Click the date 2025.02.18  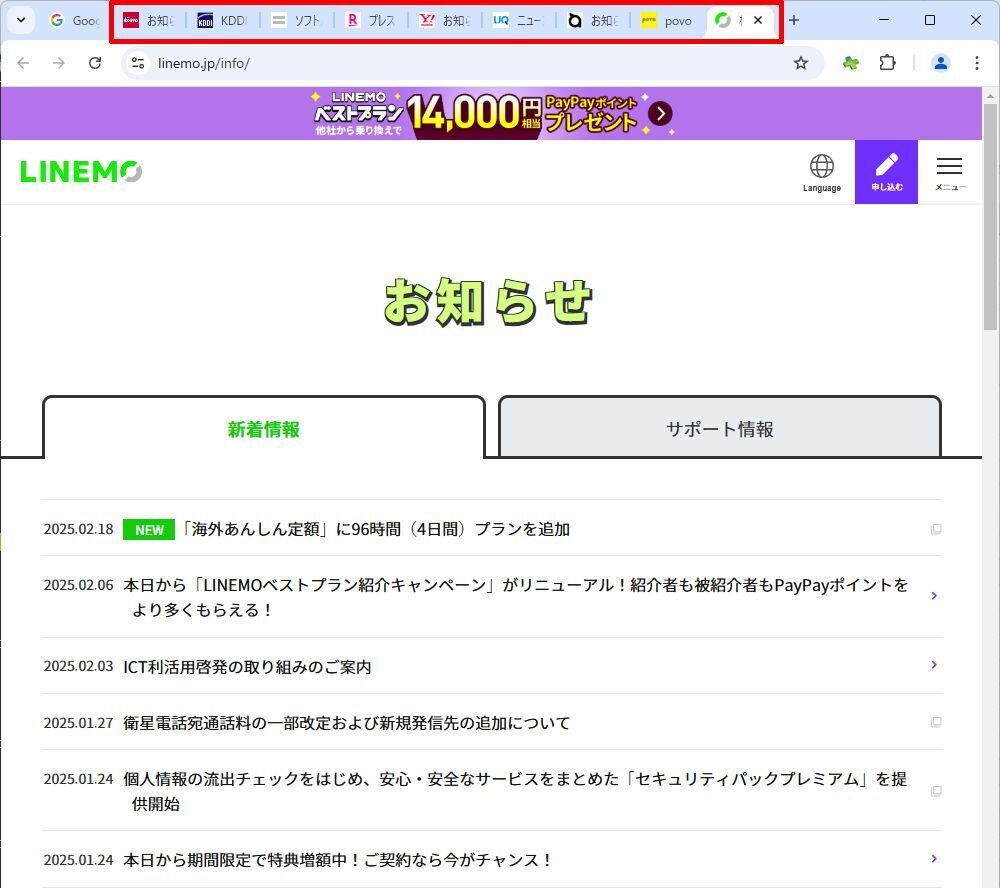click(78, 529)
